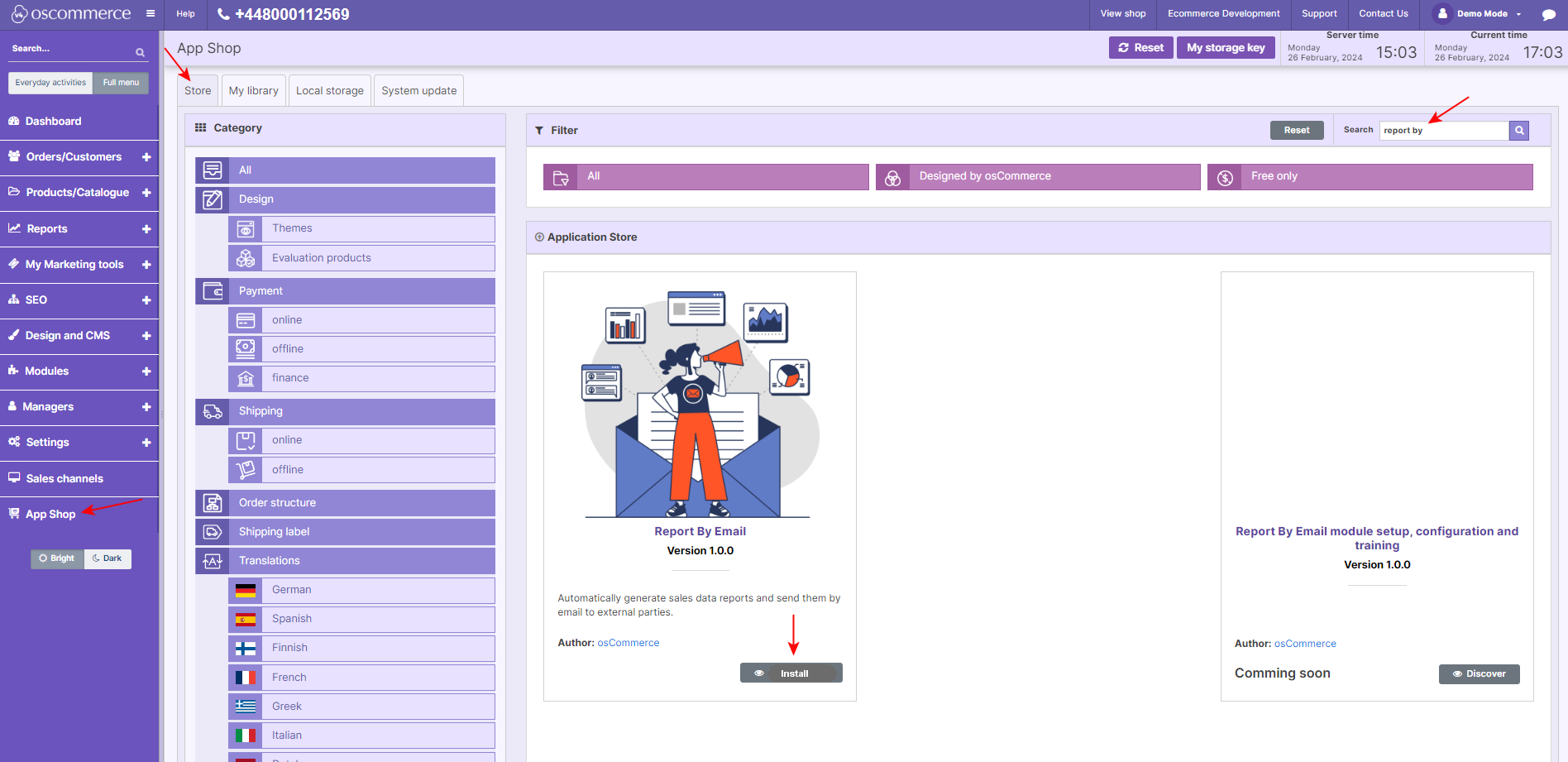Click My storage key button
The image size is (1568, 762).
(1226, 48)
